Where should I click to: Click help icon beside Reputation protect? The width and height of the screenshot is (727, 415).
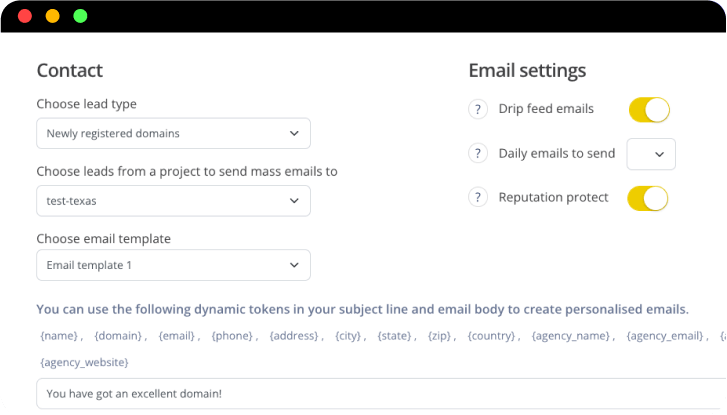click(x=478, y=198)
